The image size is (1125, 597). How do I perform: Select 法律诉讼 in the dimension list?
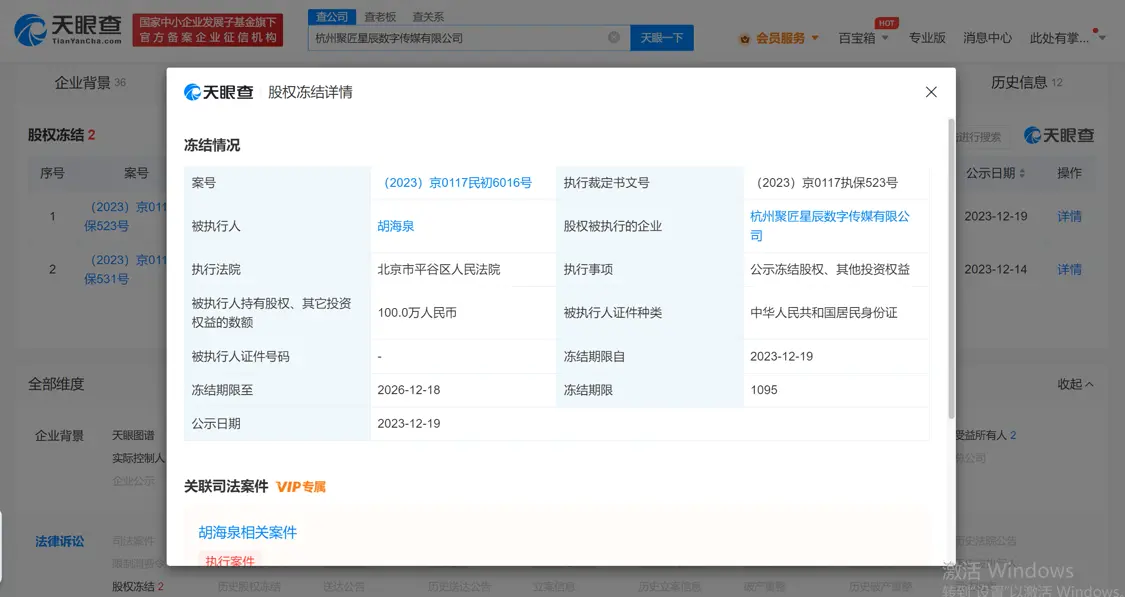click(x=60, y=541)
